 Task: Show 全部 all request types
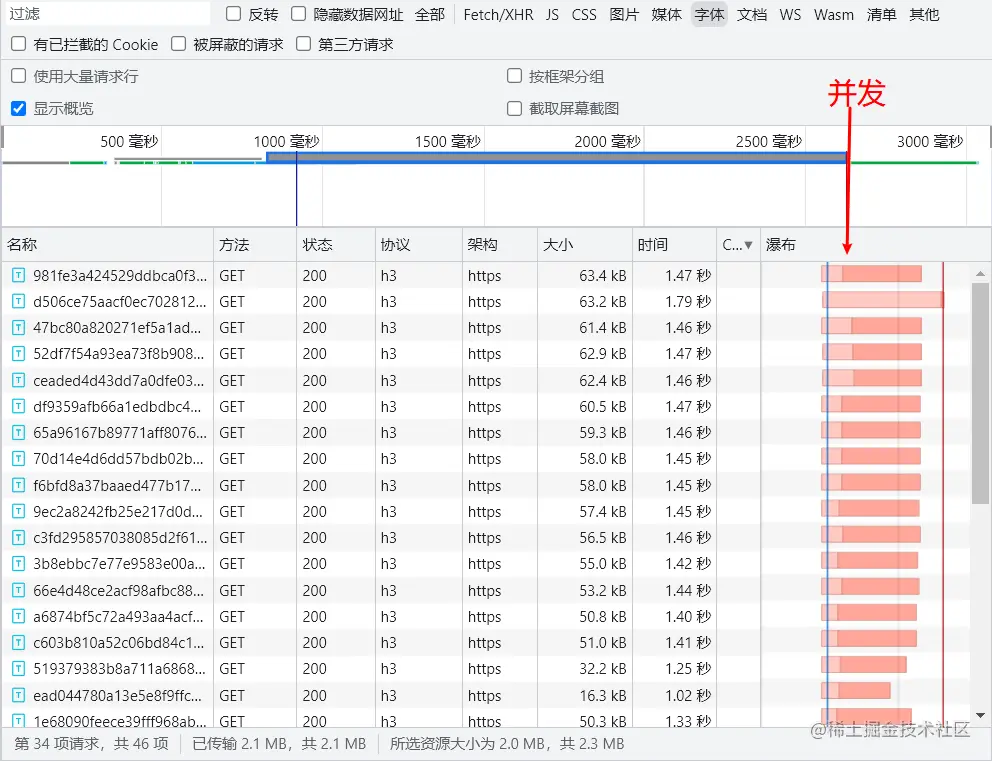click(430, 15)
